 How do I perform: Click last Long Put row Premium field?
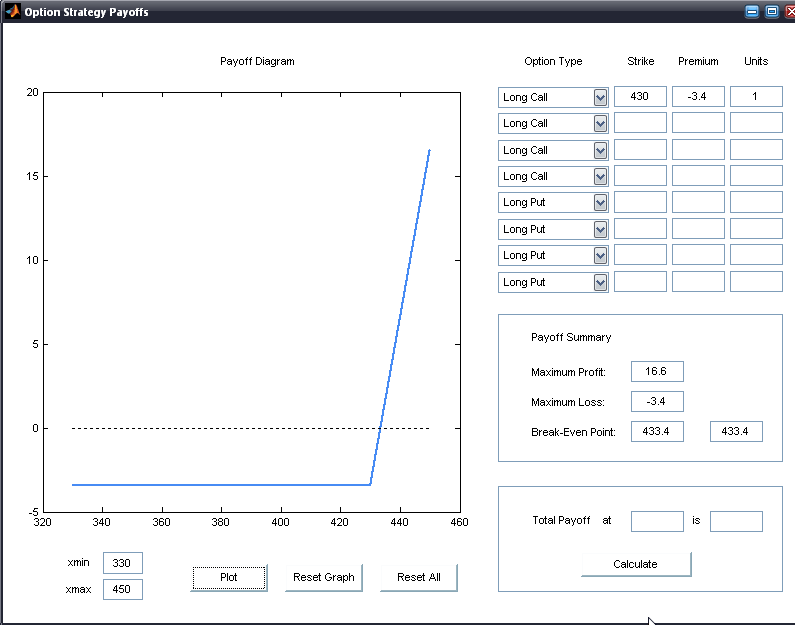point(698,281)
